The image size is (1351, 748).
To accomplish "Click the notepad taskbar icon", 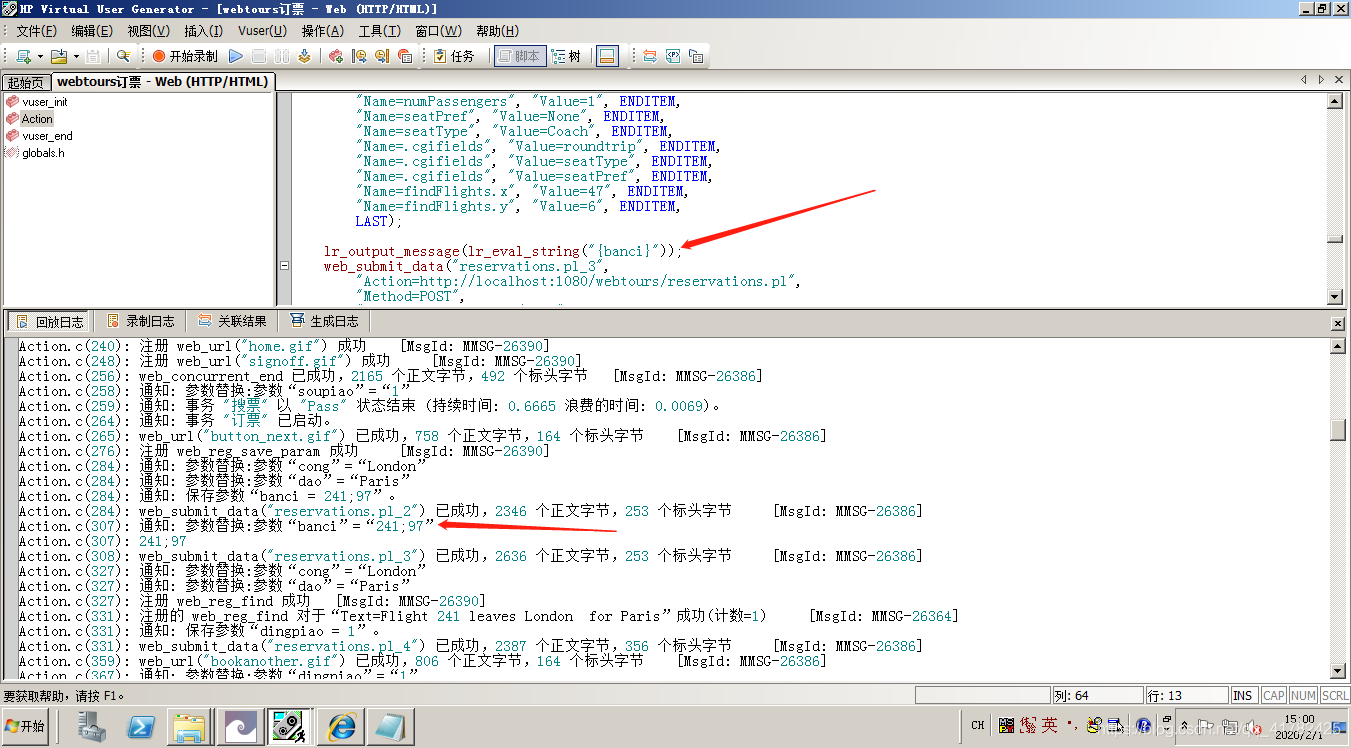I will (x=390, y=726).
